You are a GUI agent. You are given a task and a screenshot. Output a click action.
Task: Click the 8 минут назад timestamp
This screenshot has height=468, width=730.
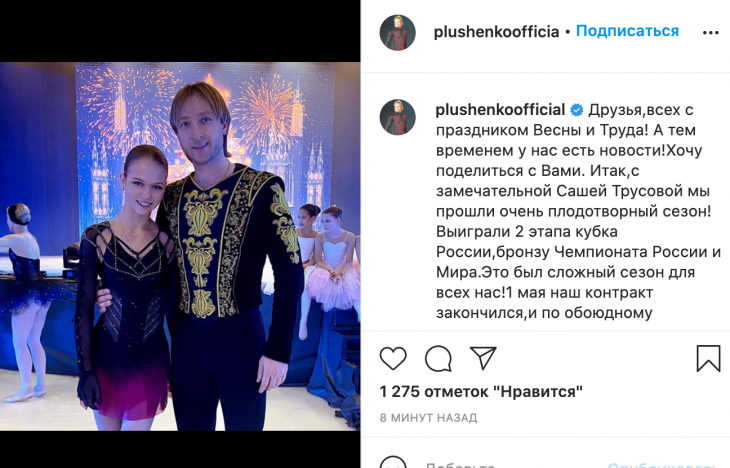click(x=428, y=418)
